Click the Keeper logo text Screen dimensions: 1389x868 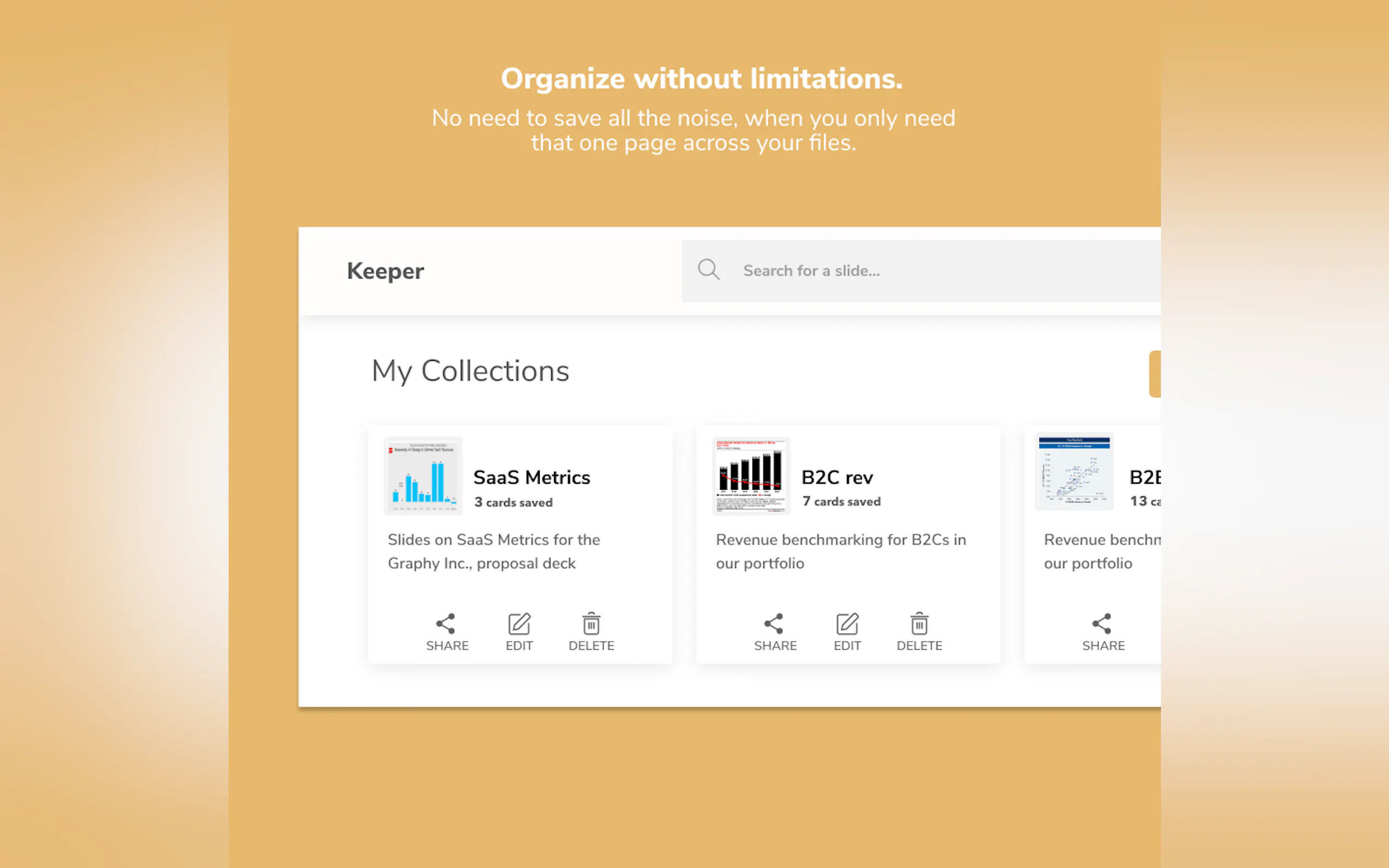coord(386,271)
